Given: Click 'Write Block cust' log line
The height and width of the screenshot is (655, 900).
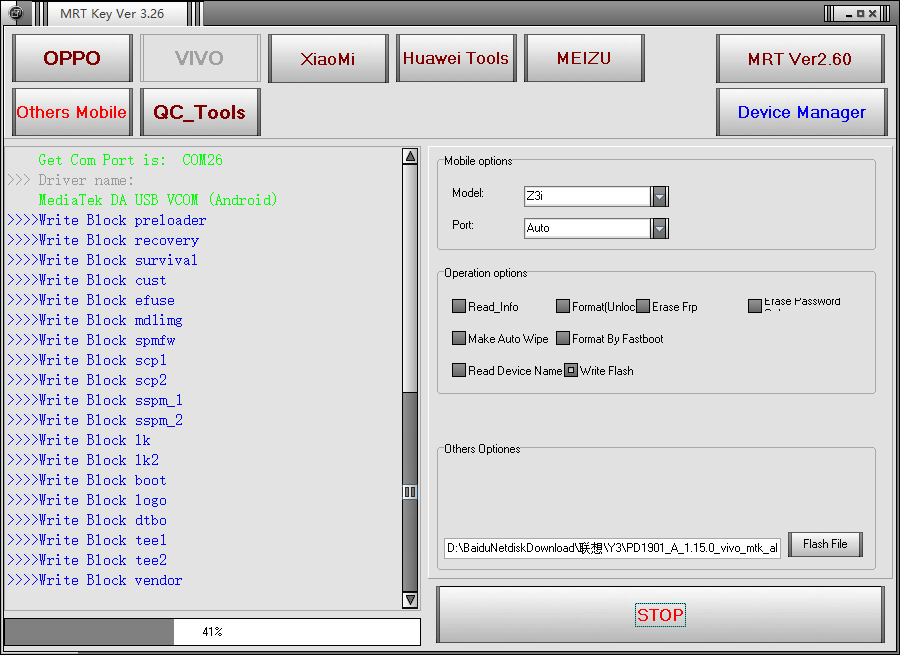Looking at the screenshot, I should pyautogui.click(x=87, y=281).
